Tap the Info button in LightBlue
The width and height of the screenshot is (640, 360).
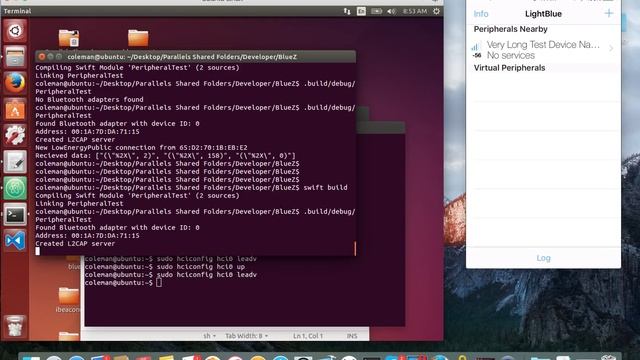click(481, 14)
